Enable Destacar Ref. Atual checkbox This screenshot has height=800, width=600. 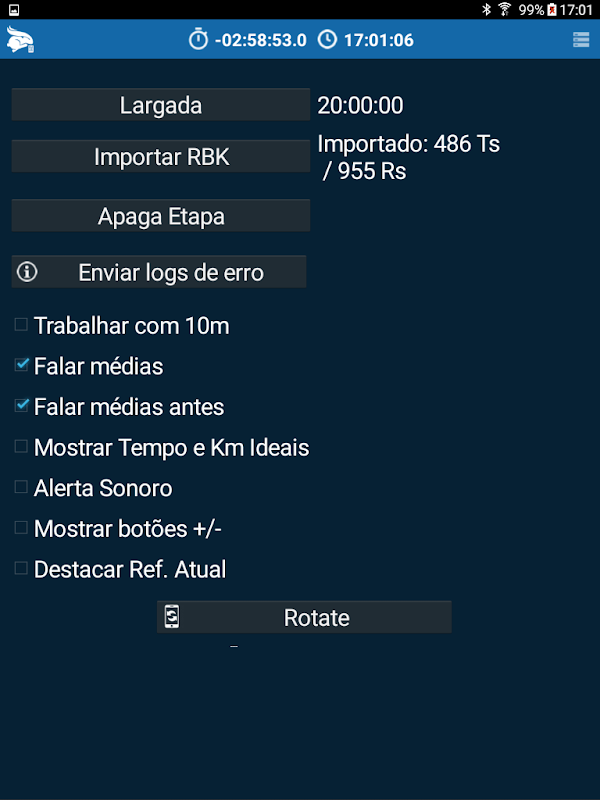click(21, 569)
